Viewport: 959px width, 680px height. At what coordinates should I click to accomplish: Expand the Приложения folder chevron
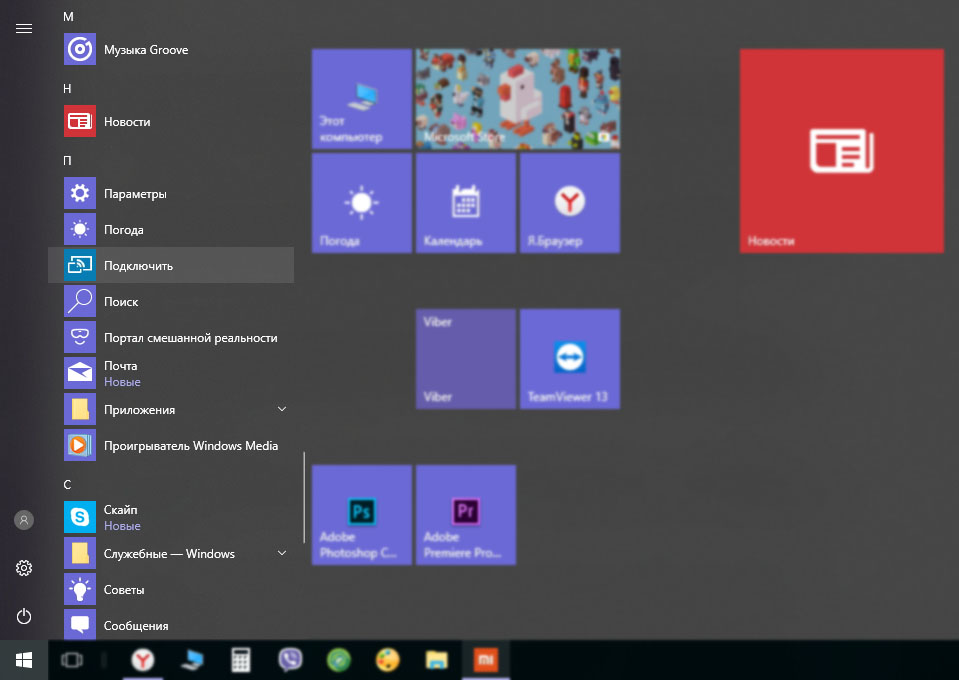pyautogui.click(x=282, y=410)
